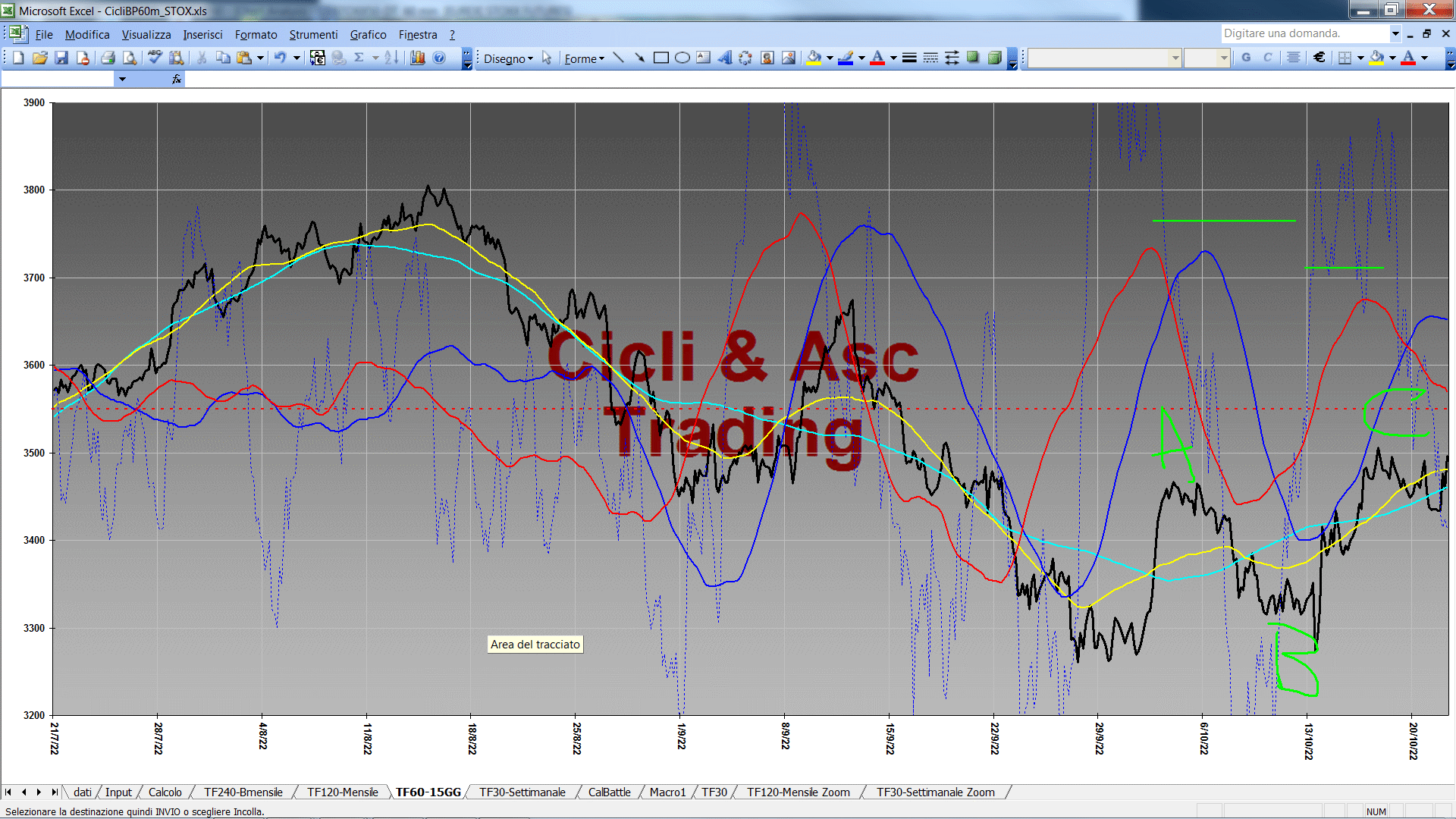
Task: Open the Visualizza menu
Action: (146, 34)
